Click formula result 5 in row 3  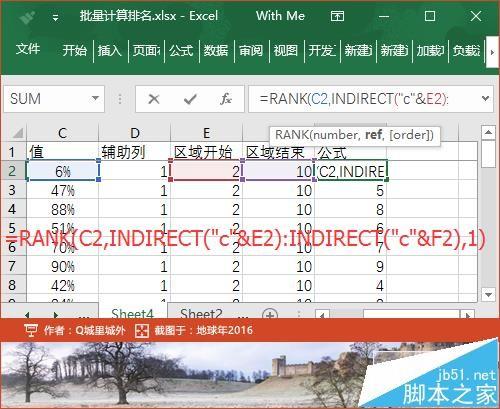pyautogui.click(x=351, y=191)
